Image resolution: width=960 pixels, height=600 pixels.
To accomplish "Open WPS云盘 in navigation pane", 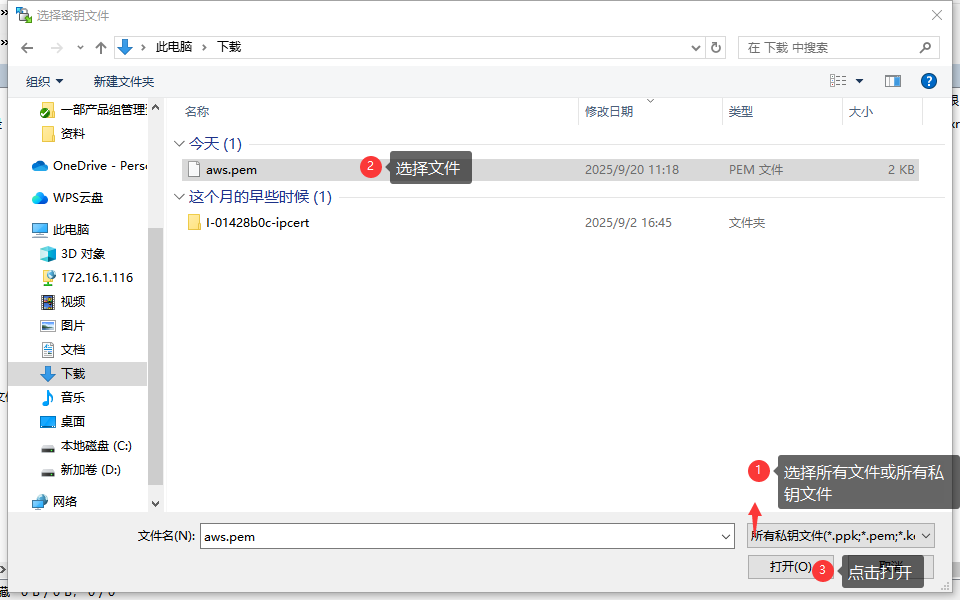I will (78, 198).
